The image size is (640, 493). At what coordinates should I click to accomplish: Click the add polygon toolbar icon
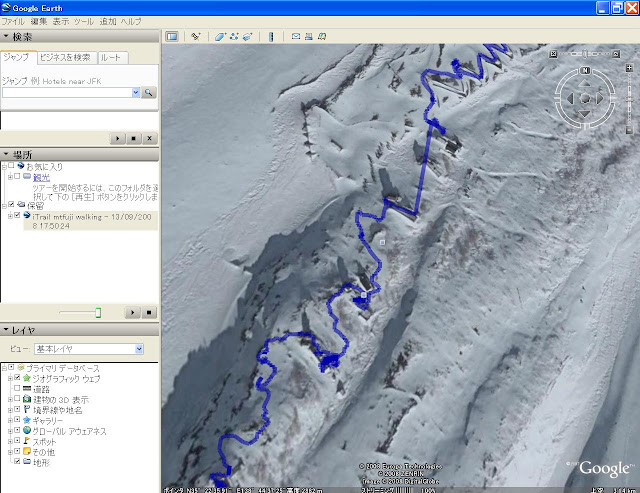tap(220, 37)
